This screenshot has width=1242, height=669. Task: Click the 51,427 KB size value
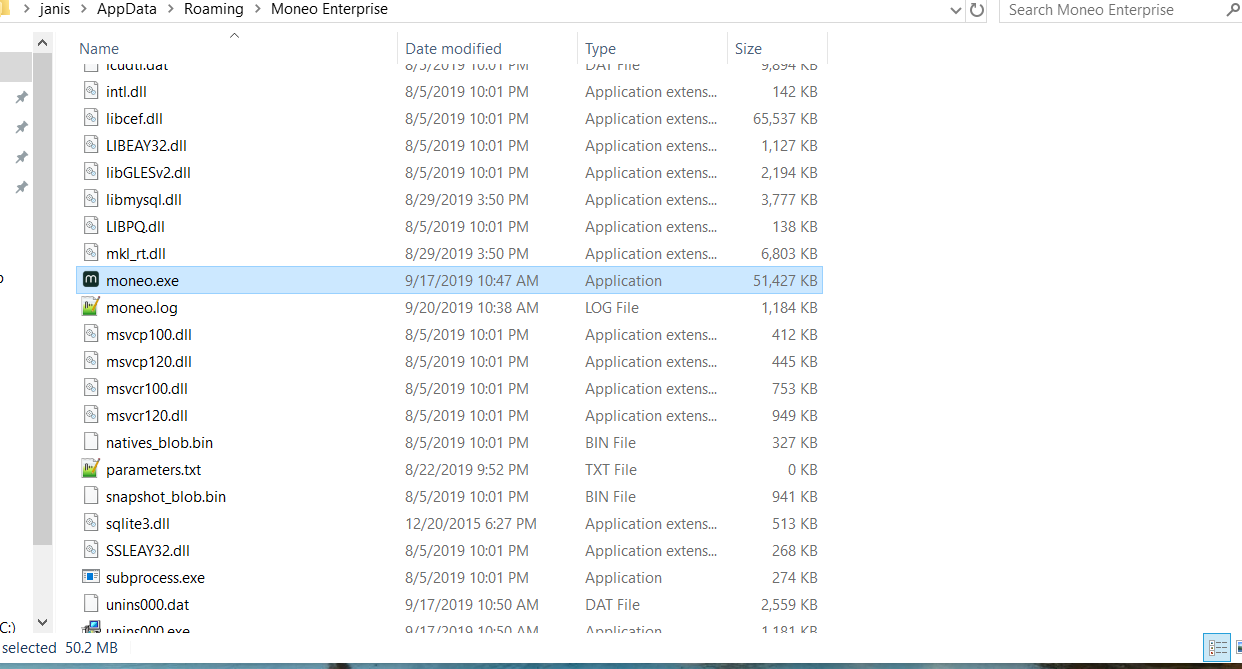785,281
